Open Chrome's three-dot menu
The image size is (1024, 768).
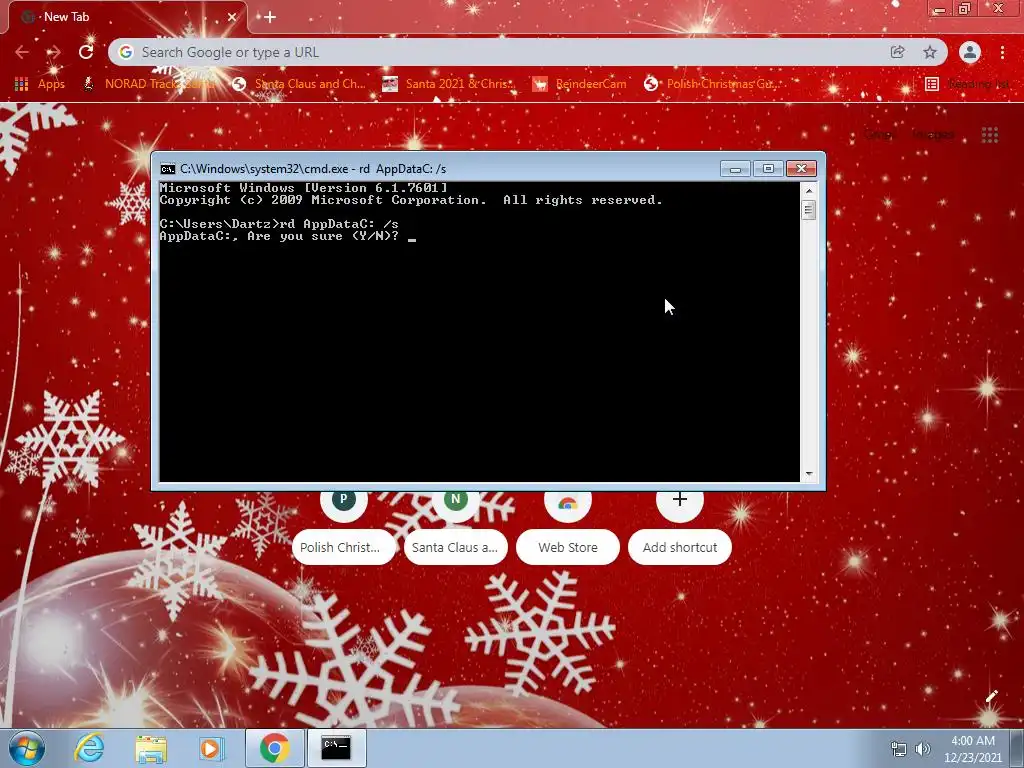click(x=1002, y=52)
